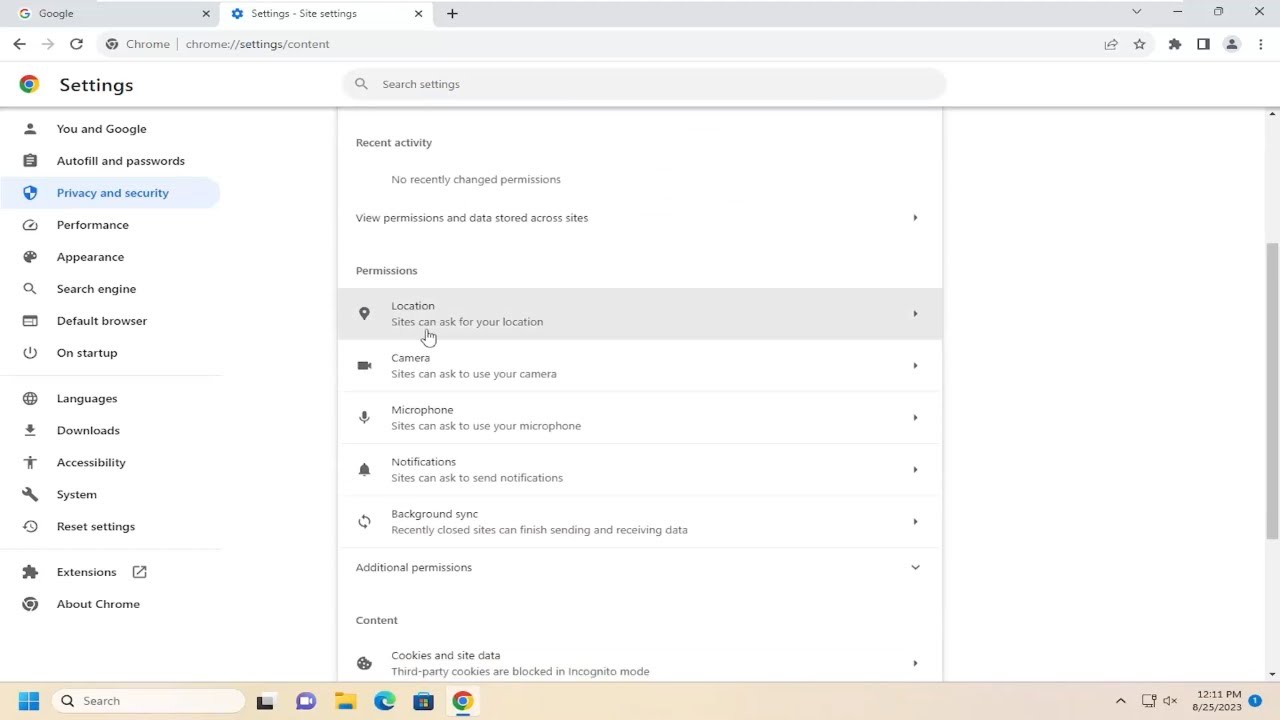
Task: Go to About Chrome
Action: 98,603
